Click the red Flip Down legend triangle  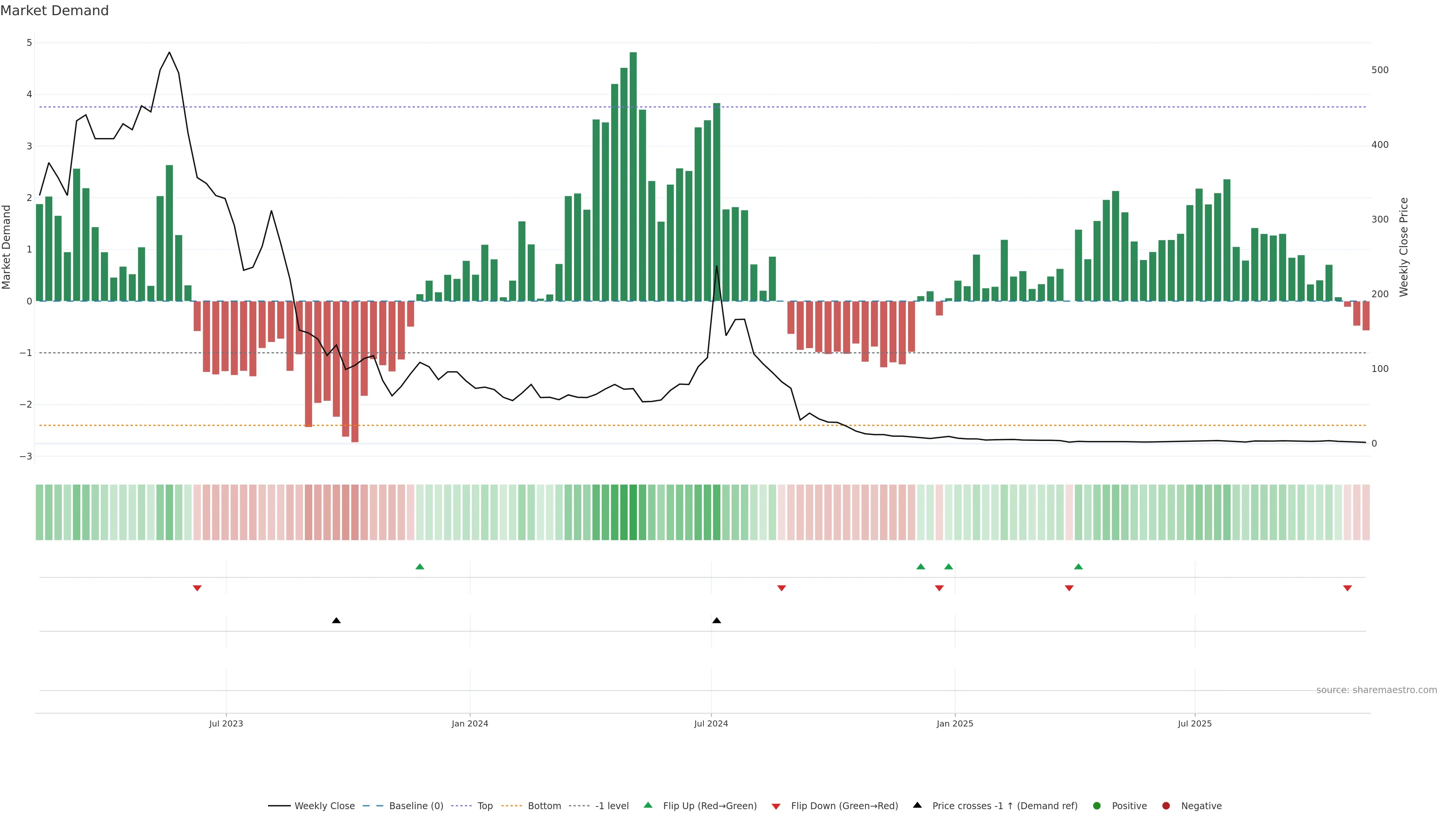(x=776, y=806)
